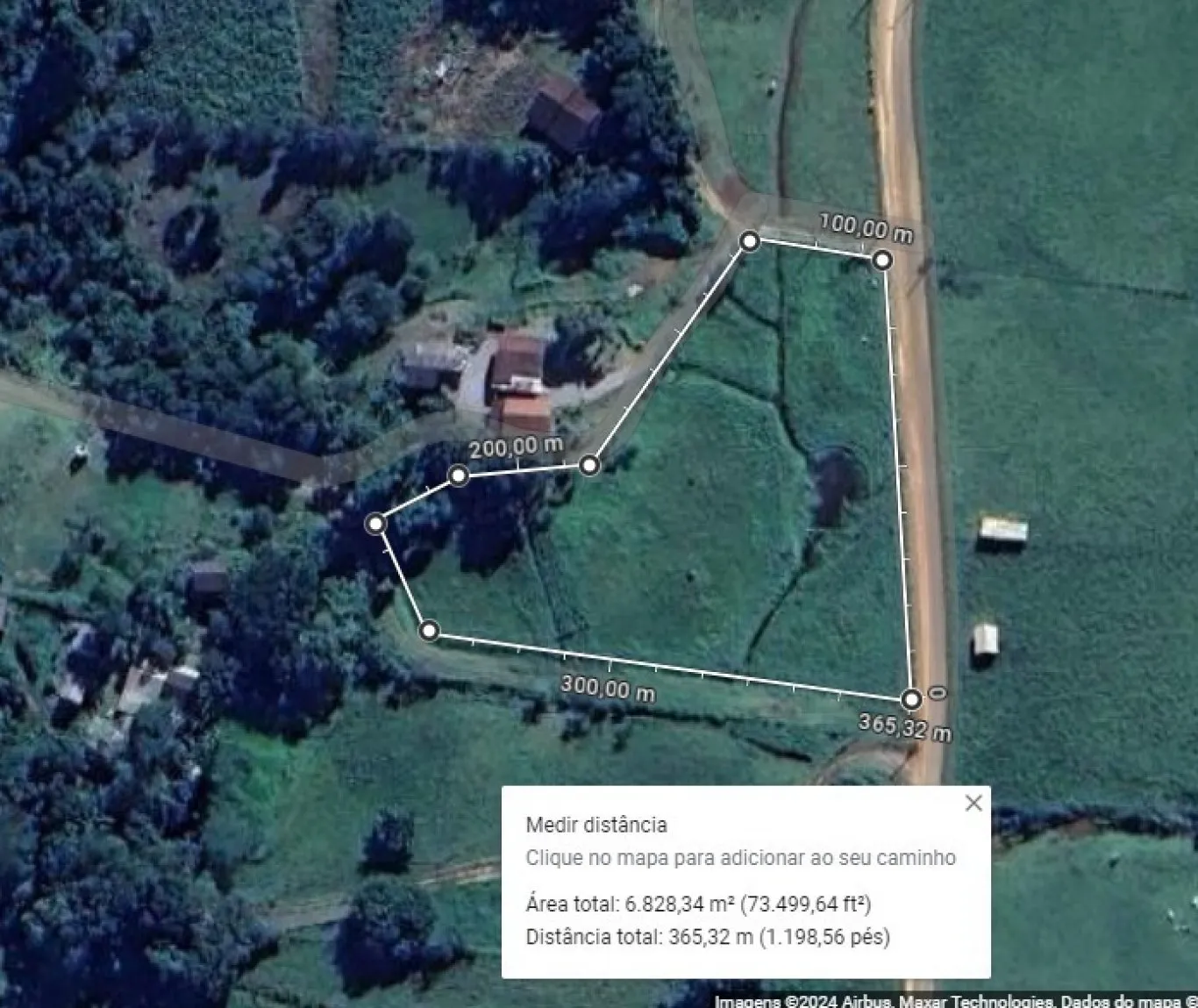The height and width of the screenshot is (1008, 1198).
Task: Click the 300,00 m distance label
Action: click(608, 689)
